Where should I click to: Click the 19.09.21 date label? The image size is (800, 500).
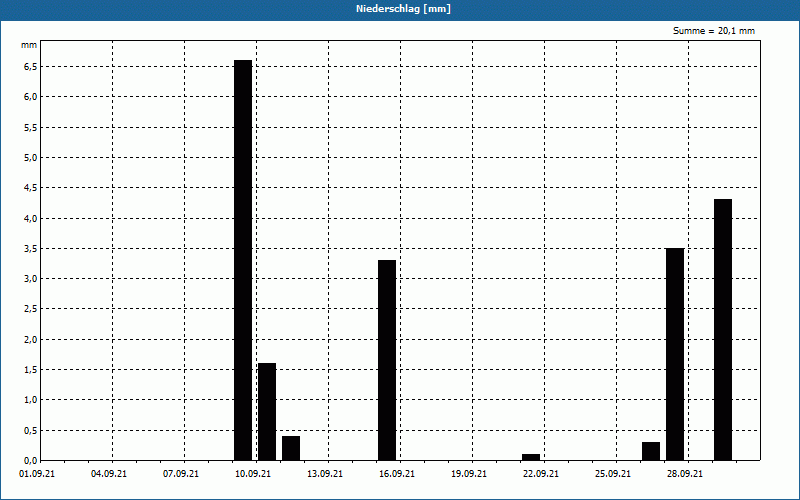(468, 474)
